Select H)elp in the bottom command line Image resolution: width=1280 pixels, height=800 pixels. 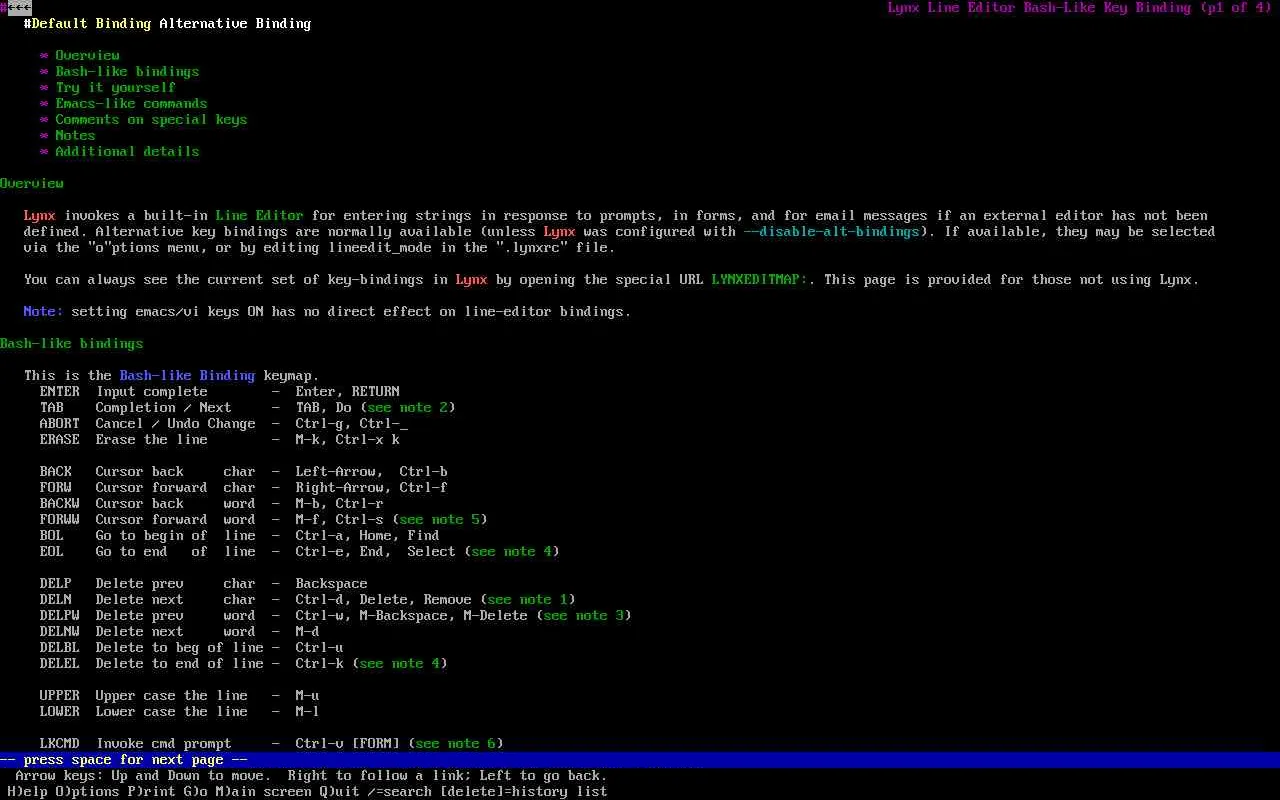[x=28, y=792]
